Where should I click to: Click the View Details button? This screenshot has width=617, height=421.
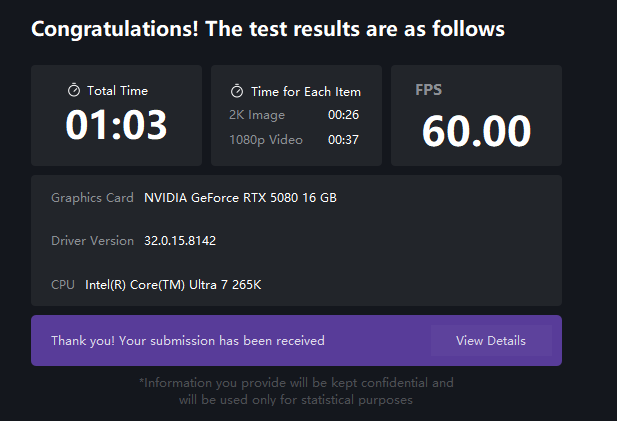(490, 341)
